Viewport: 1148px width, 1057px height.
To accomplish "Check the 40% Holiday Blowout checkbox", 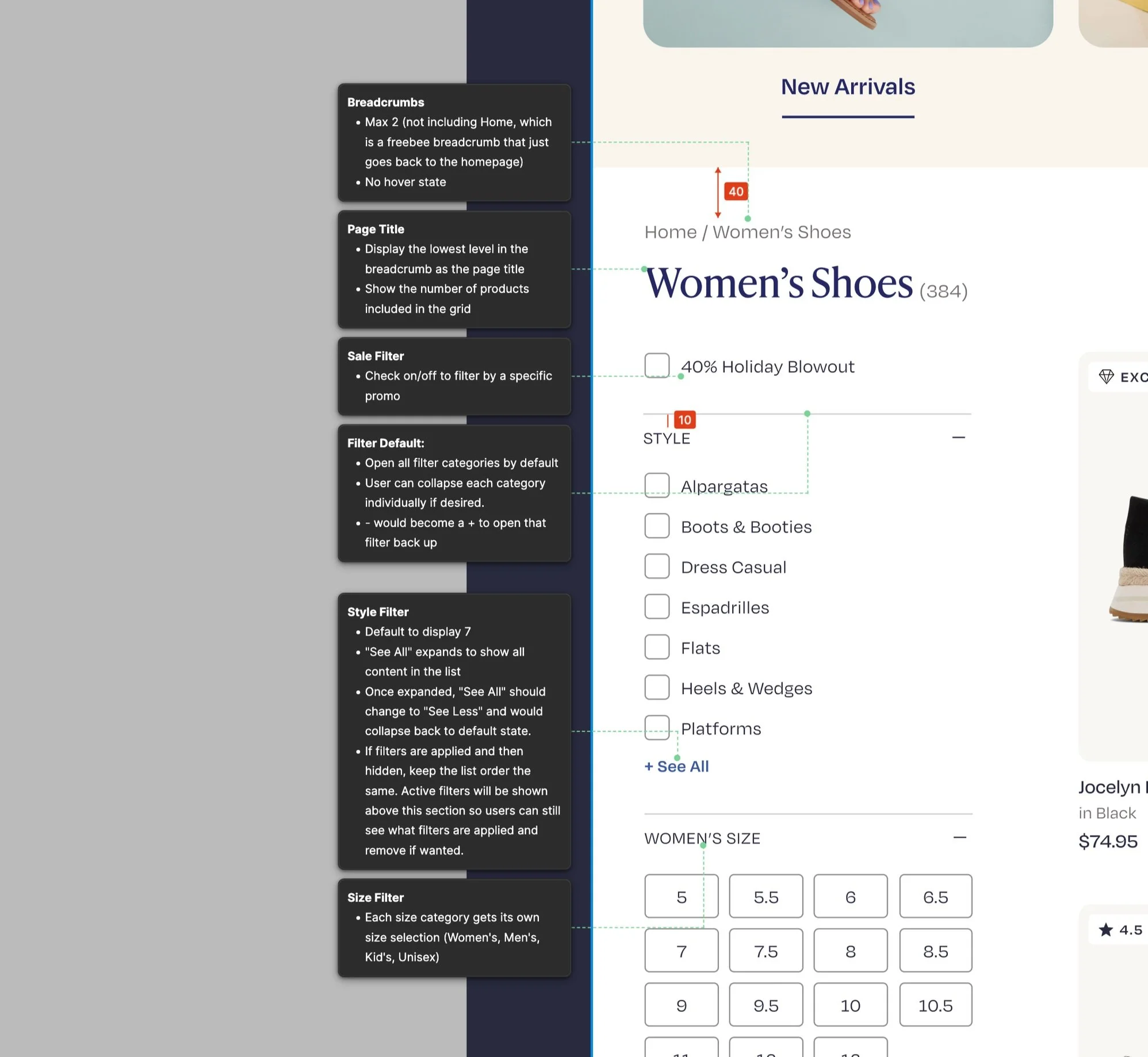I will 657,366.
